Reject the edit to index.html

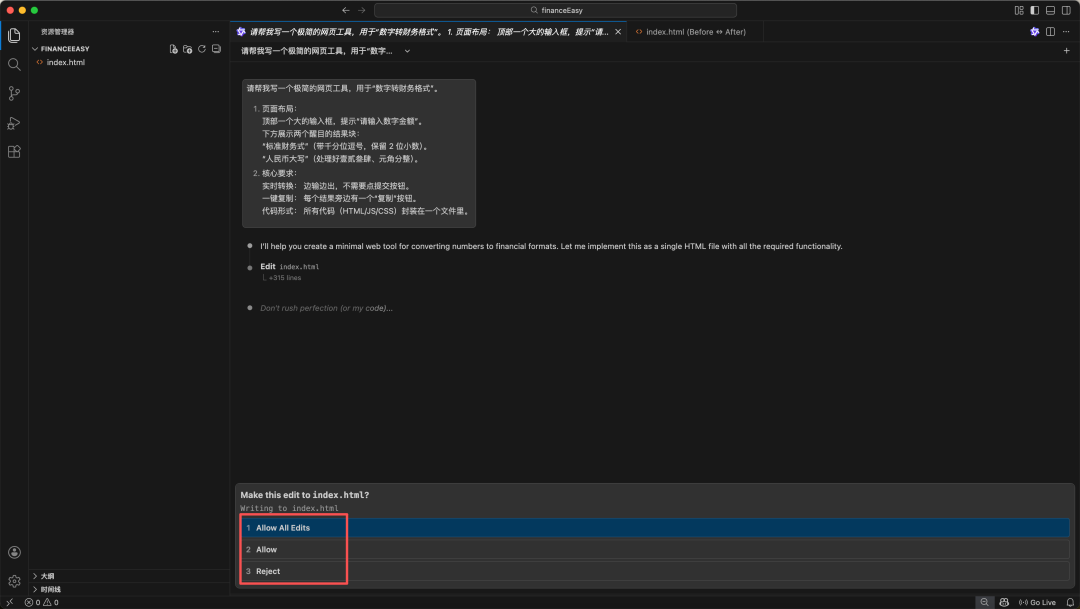267,571
